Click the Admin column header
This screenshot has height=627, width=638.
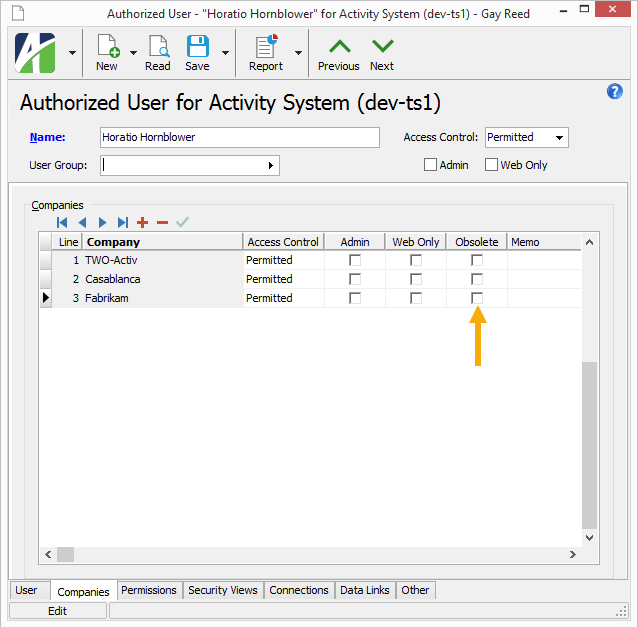[x=355, y=242]
